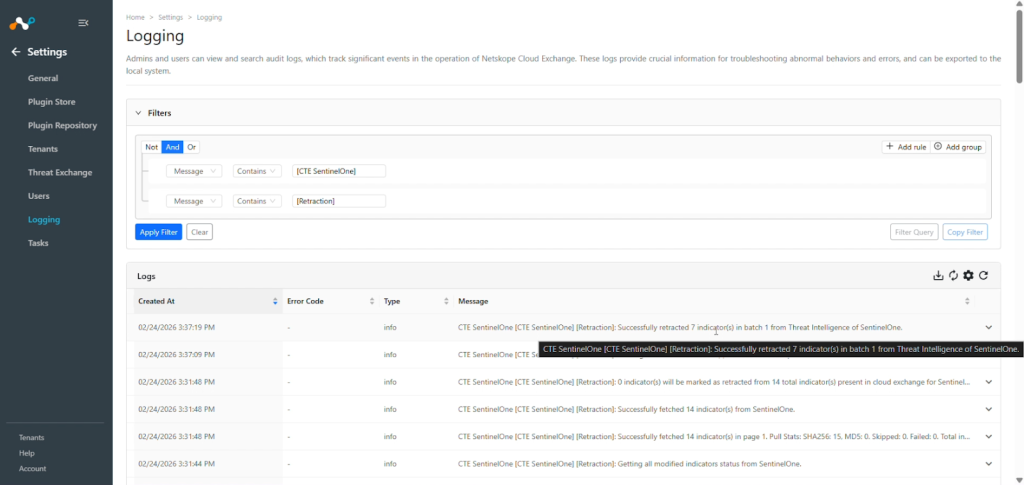
Task: Select timestamp 02/24/2026 3:37:19 PM
Action: [176, 328]
